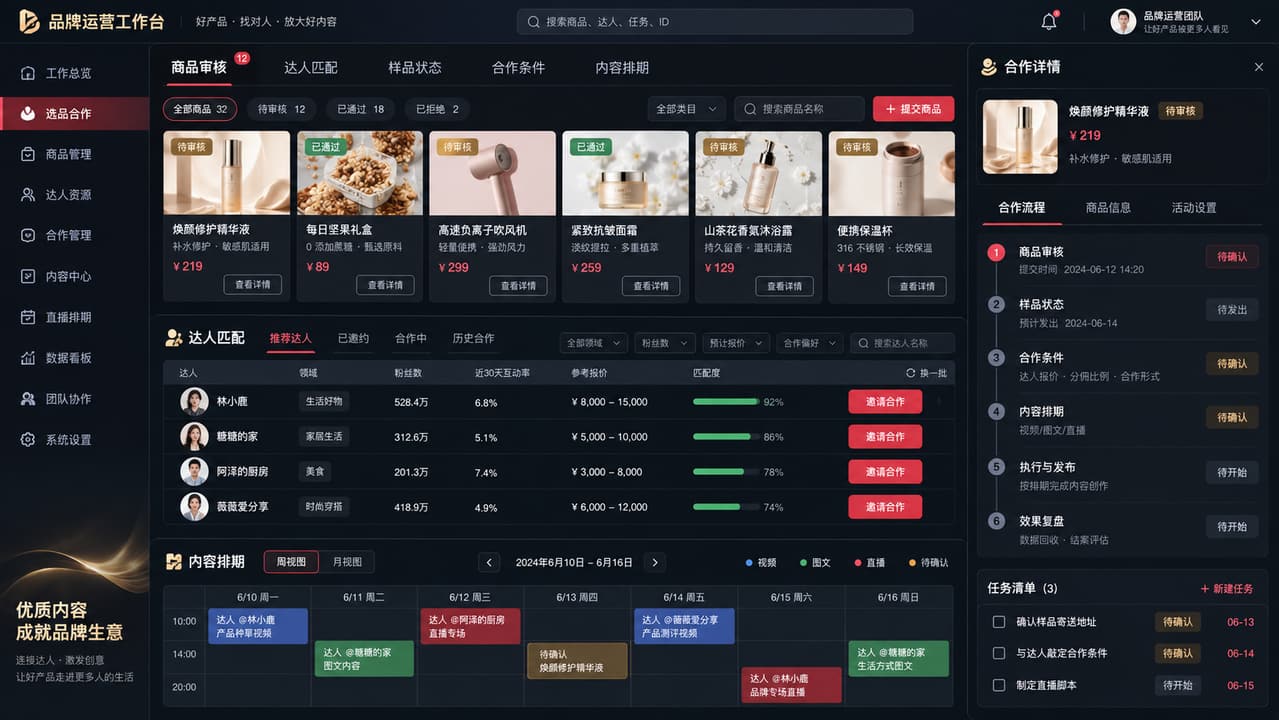This screenshot has width=1279, height=720.
Task: Filter products by 已通过 18
Action: coord(360,109)
